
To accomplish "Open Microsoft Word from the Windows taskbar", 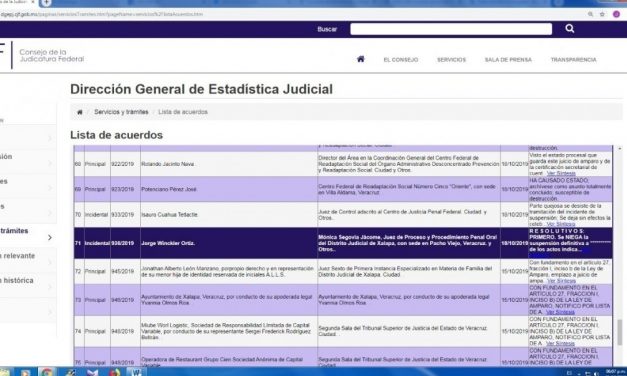I will (136, 372).
